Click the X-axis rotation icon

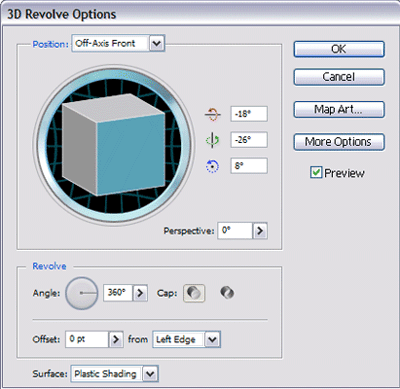point(212,114)
